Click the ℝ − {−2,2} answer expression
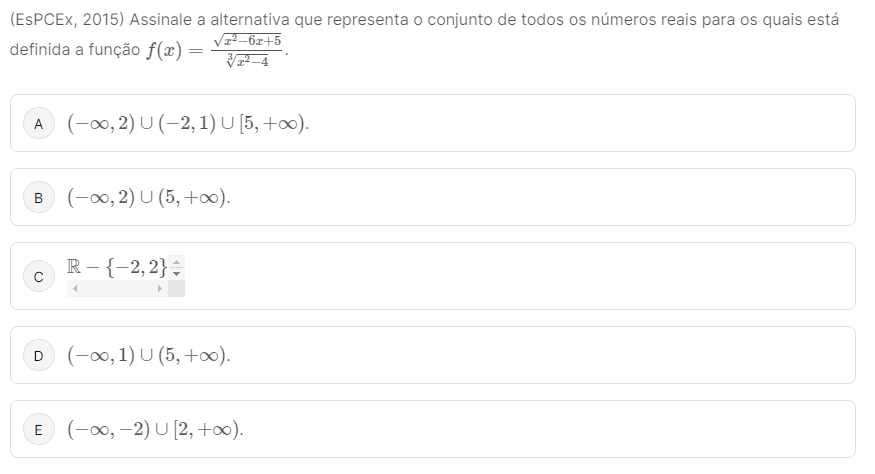 coord(117,267)
